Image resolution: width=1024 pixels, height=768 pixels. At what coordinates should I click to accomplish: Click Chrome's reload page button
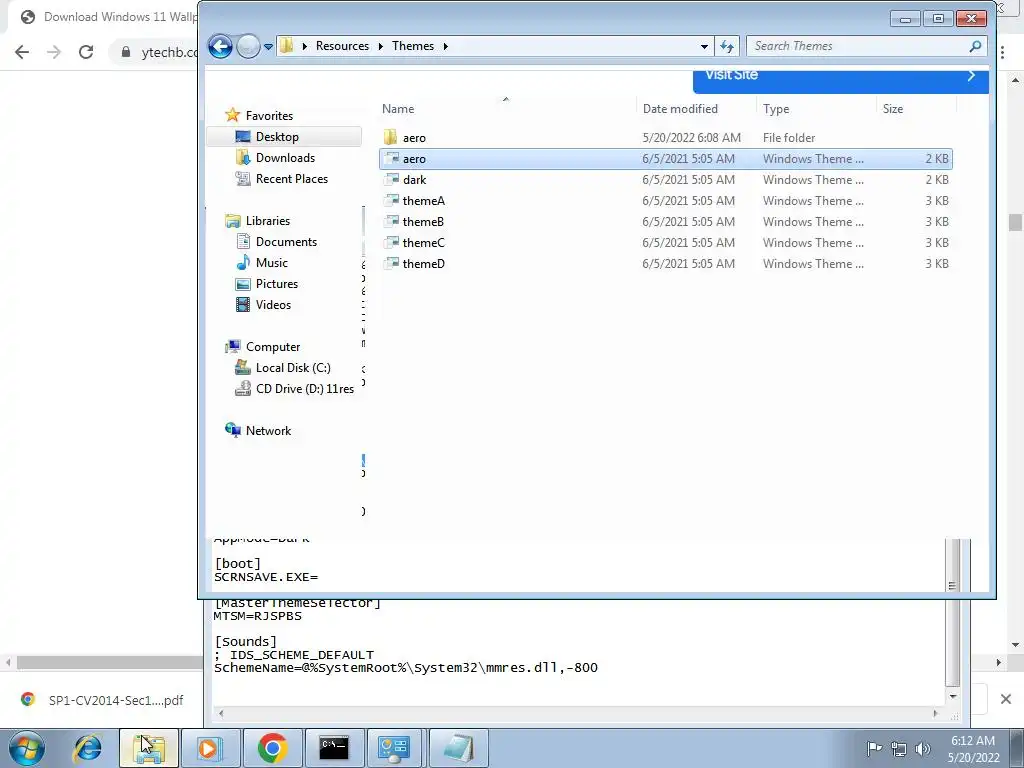tap(86, 52)
